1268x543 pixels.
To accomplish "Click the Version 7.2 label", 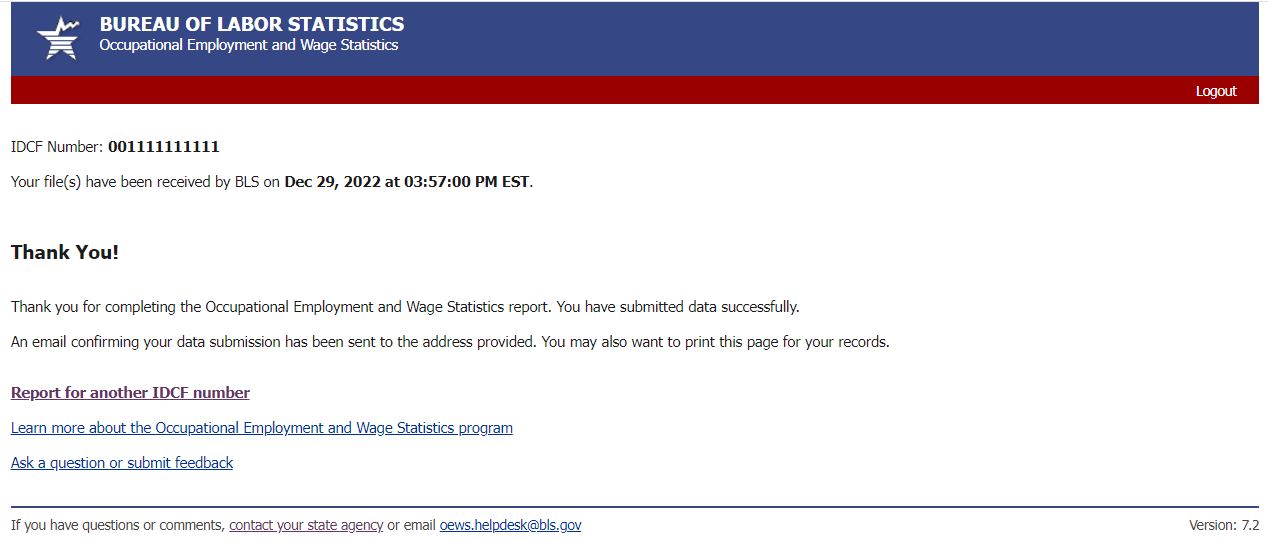I will click(1223, 525).
